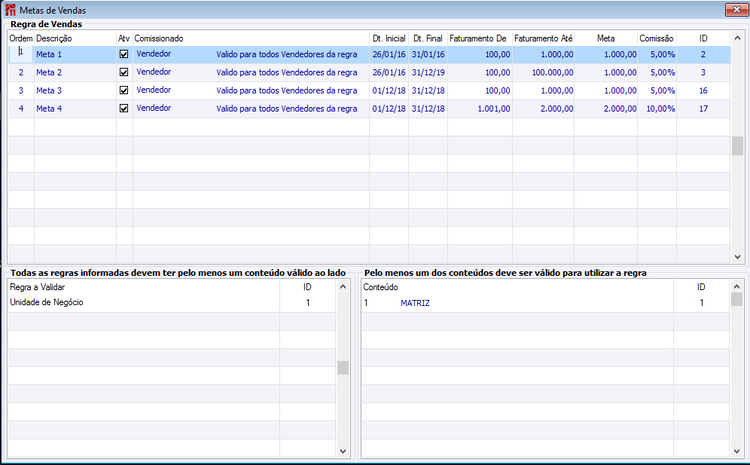Uncheck the Atv checkbox for Meta 1
The image size is (750, 465).
coord(124,54)
